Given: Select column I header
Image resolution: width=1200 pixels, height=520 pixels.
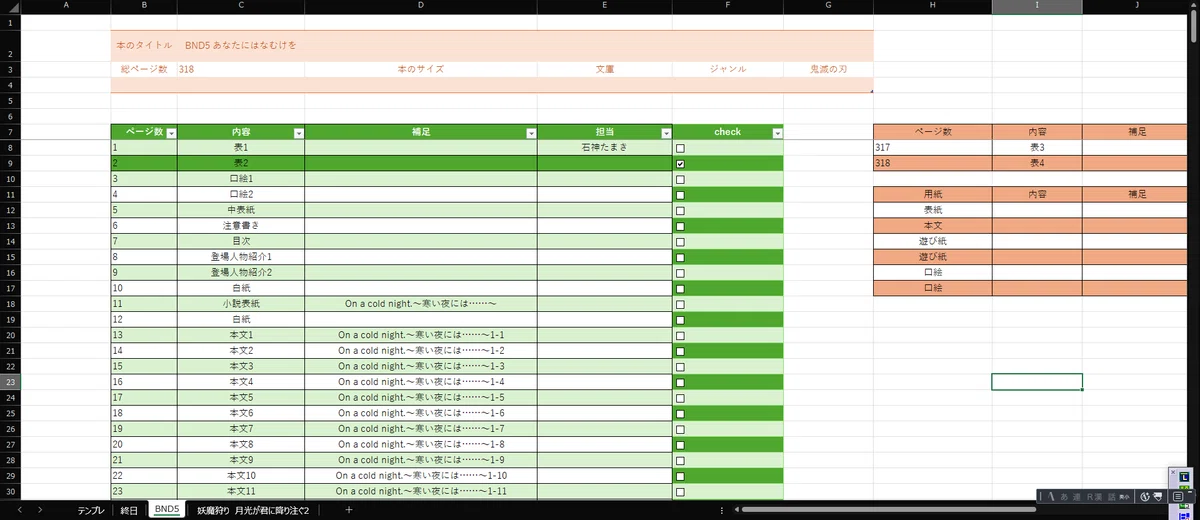Looking at the screenshot, I should coord(1037,7).
